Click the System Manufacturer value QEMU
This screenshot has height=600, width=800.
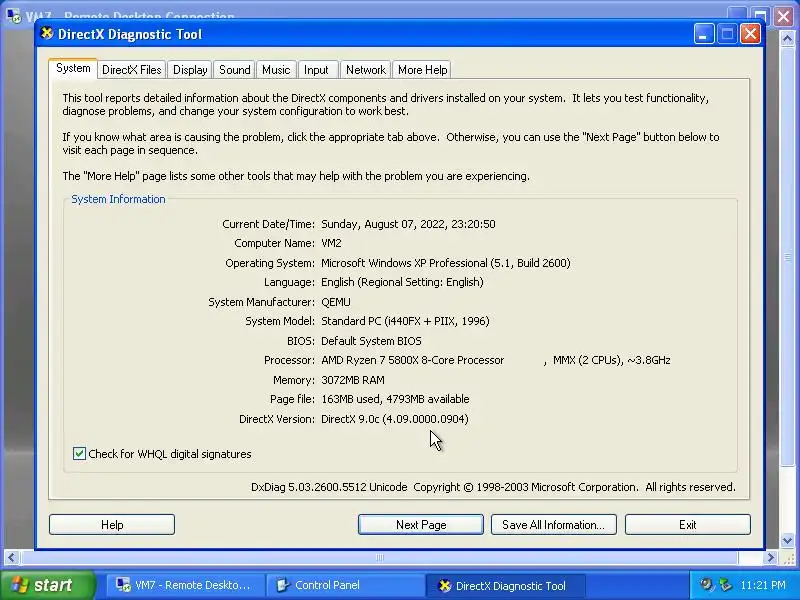click(336, 302)
